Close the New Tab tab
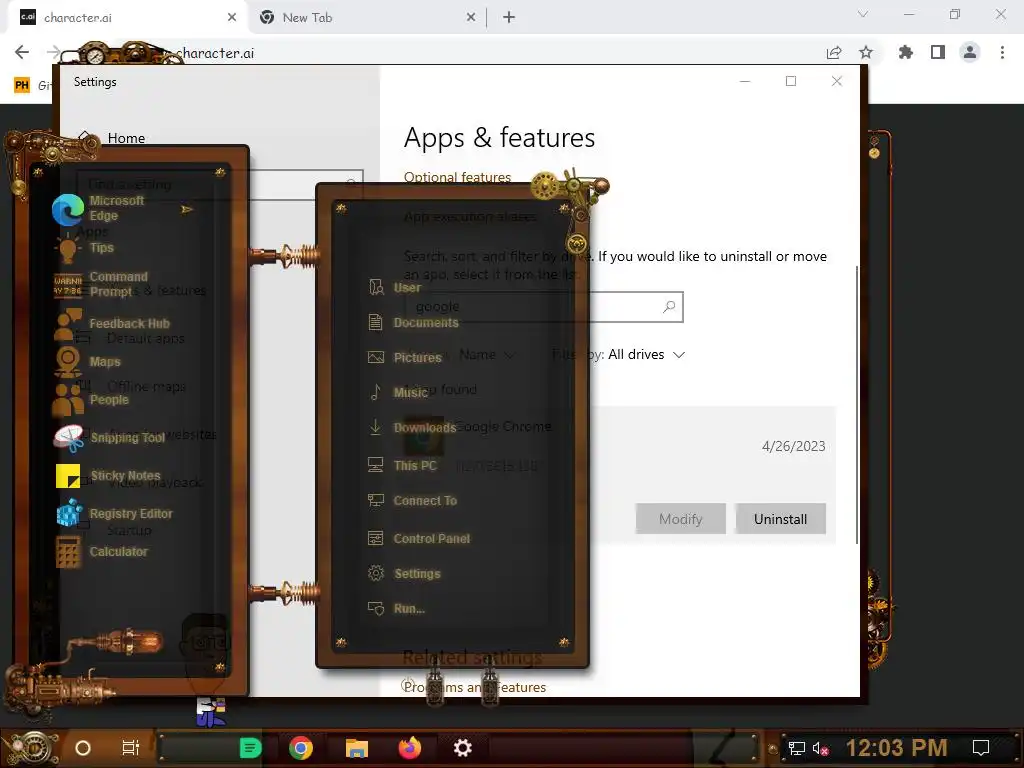The image size is (1024, 768). (x=471, y=18)
